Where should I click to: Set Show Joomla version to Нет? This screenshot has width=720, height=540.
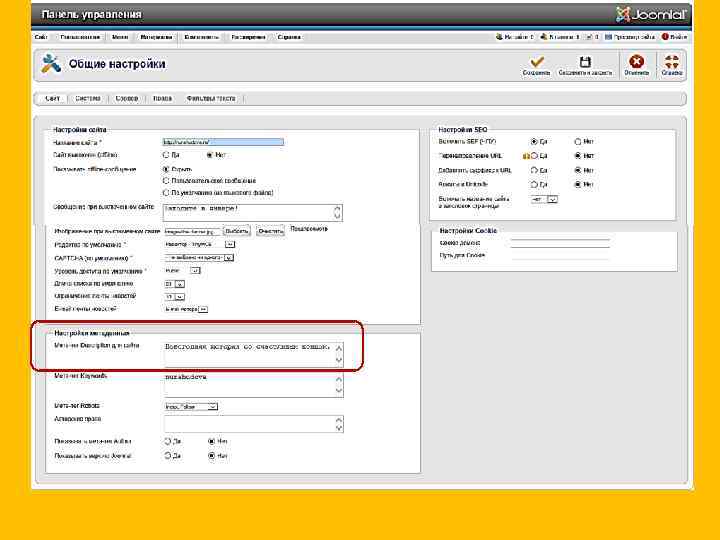click(211, 456)
